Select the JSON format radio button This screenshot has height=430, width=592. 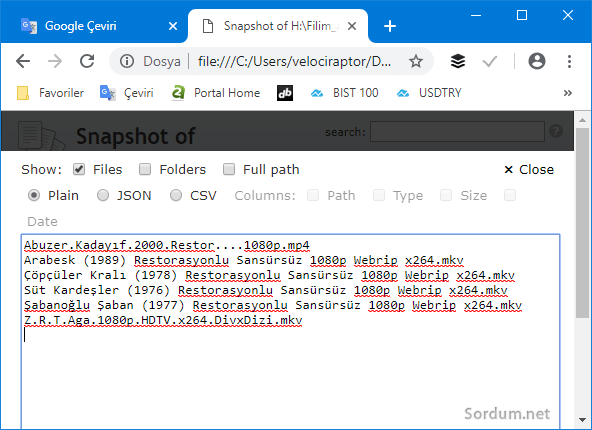click(103, 195)
